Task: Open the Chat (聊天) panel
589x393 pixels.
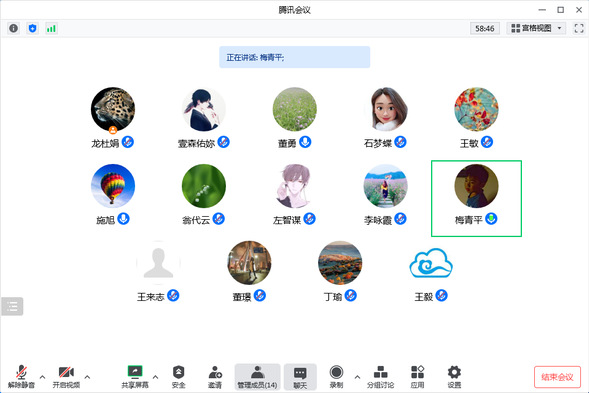Action: click(x=300, y=377)
